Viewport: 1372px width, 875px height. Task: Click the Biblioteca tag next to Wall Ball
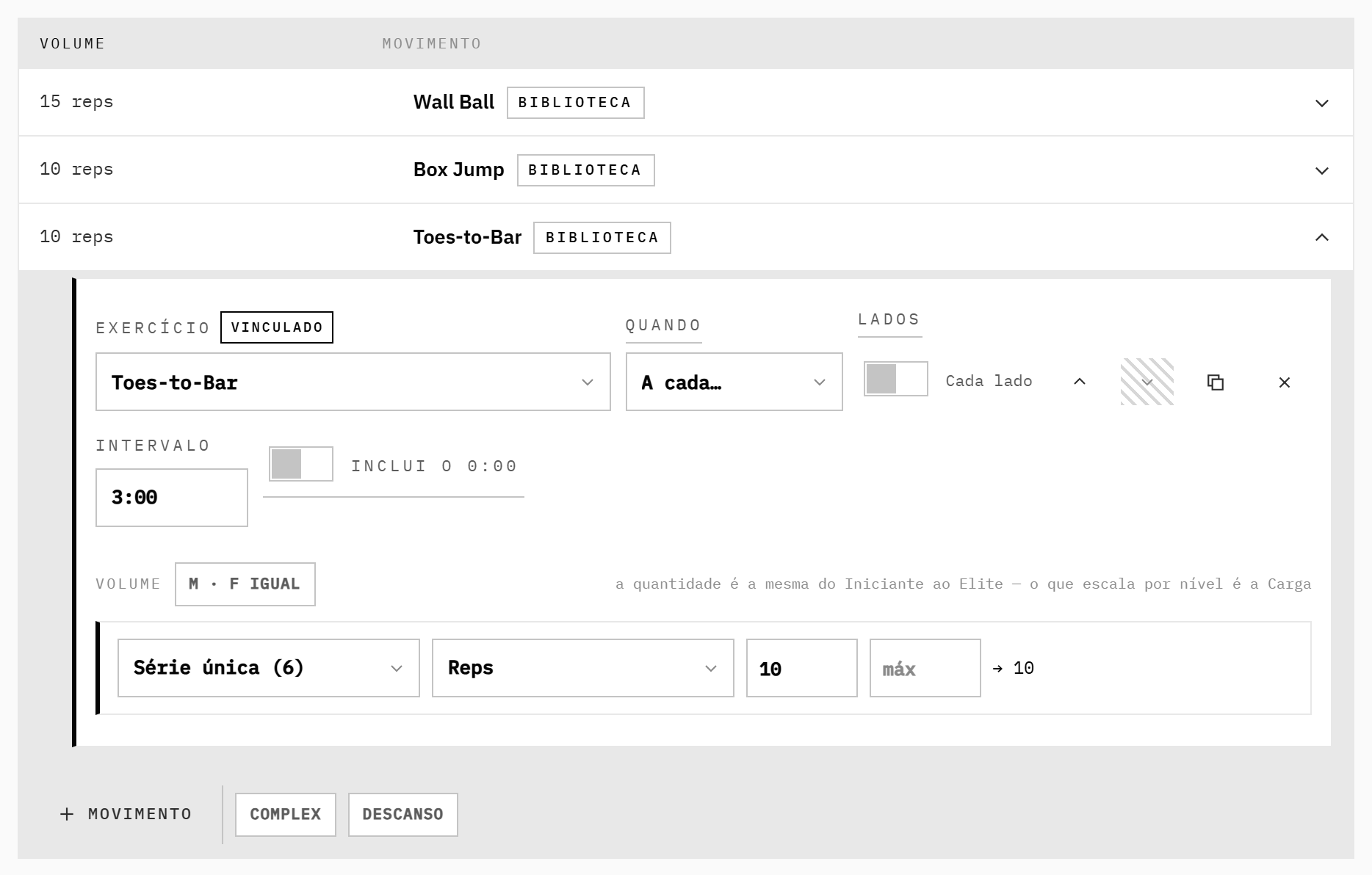576,103
